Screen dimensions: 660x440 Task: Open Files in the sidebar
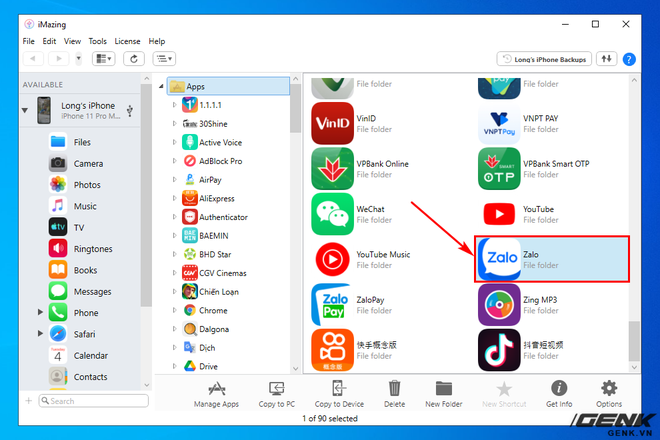coord(82,142)
